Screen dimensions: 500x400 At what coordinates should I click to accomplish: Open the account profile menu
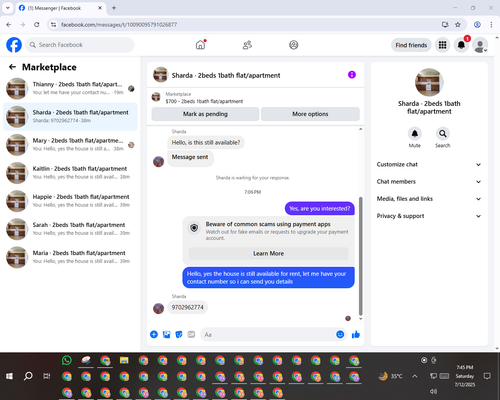tap(480, 45)
